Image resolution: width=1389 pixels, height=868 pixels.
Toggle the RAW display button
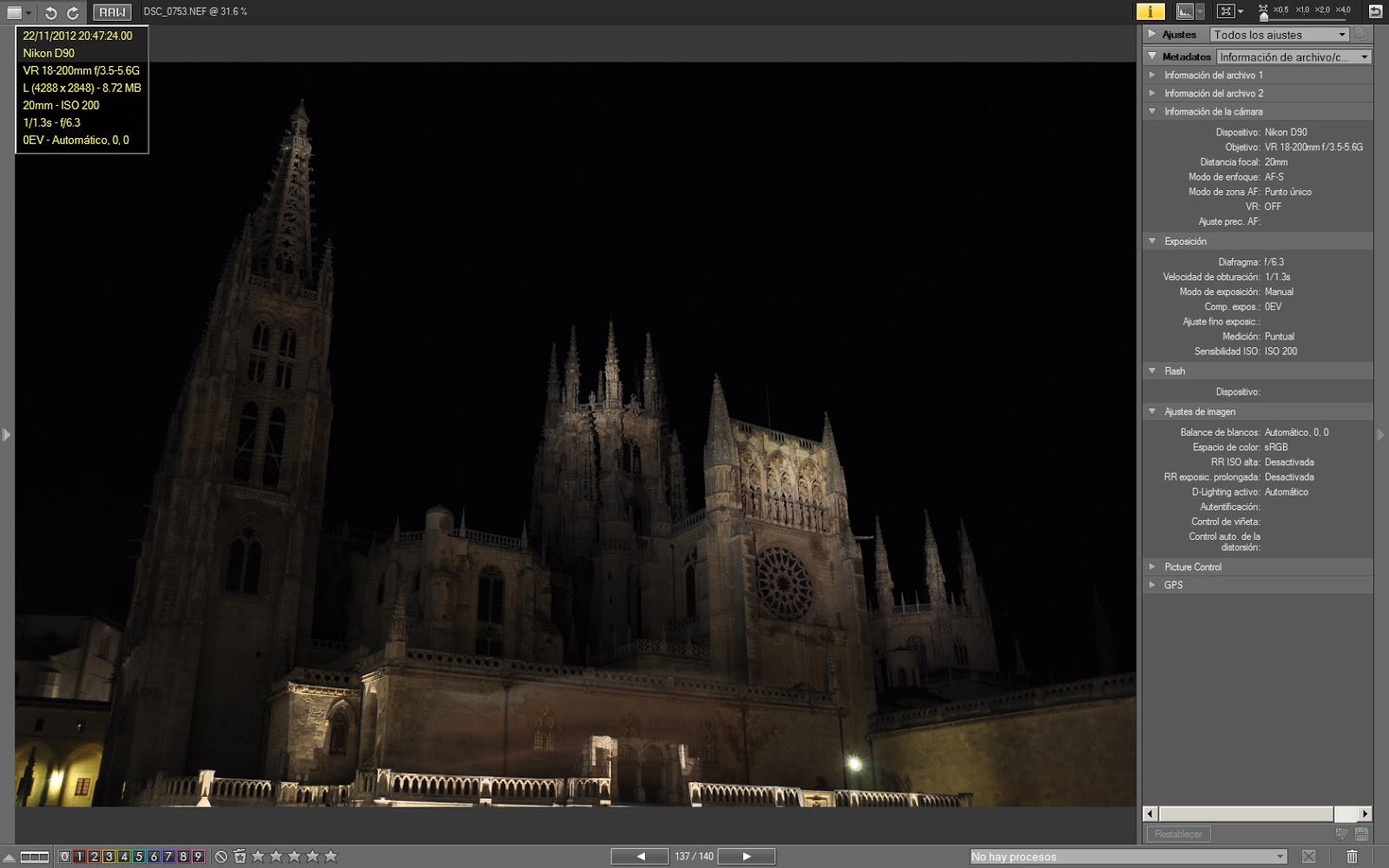tap(112, 12)
